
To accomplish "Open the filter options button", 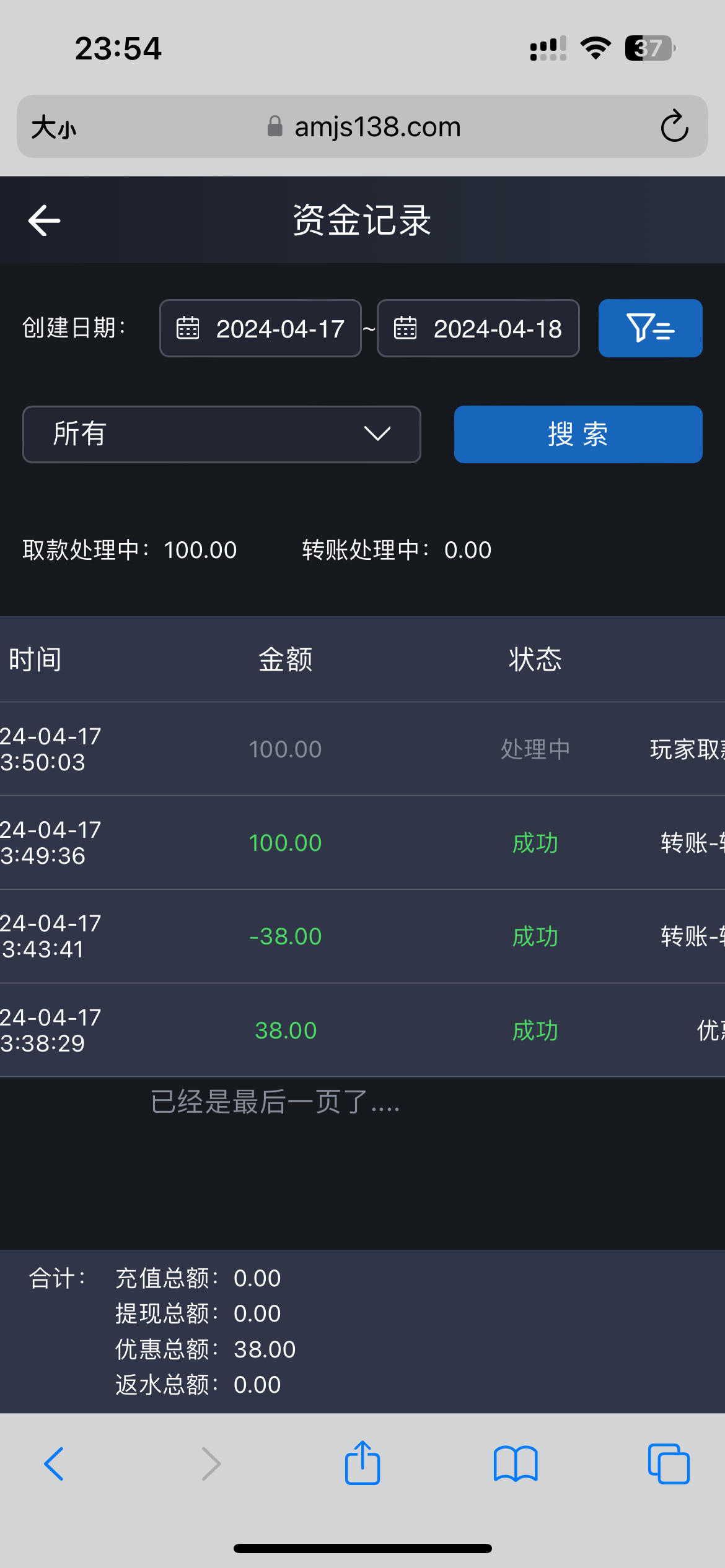I will [x=650, y=328].
